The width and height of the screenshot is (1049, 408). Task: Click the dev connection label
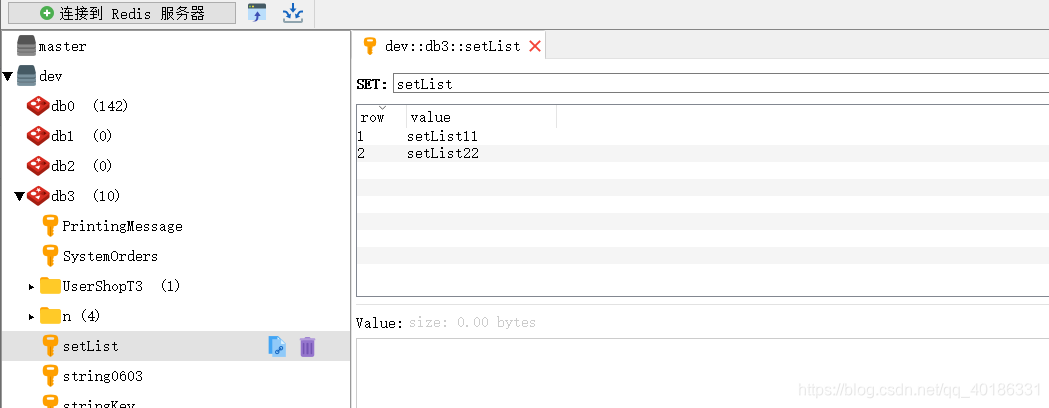tap(51, 76)
